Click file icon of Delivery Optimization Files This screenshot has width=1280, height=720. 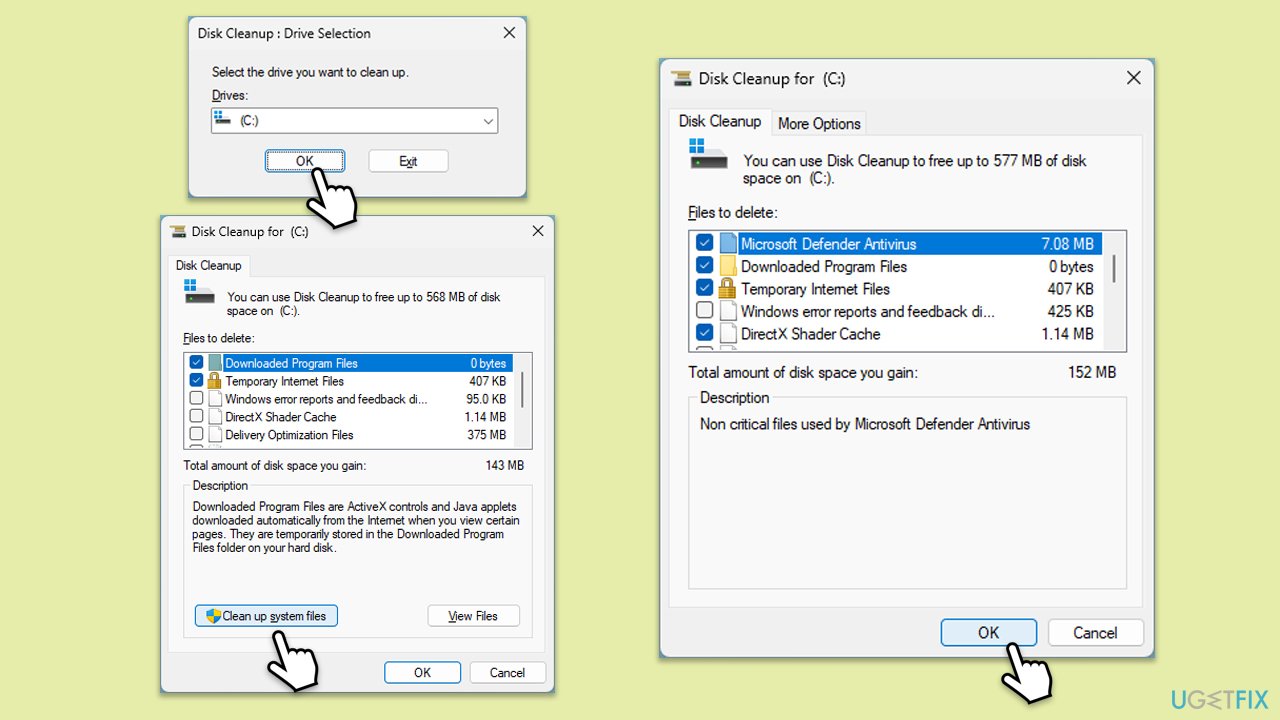pyautogui.click(x=214, y=435)
